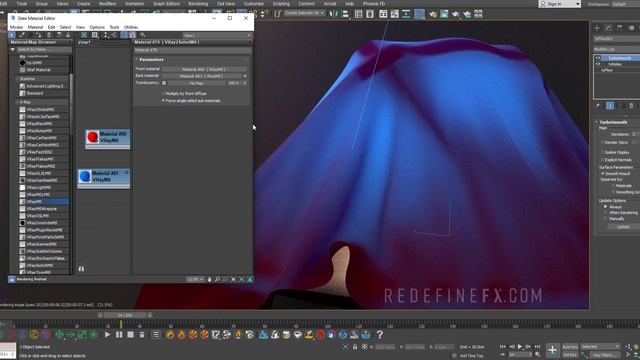Click the pan hand icon at Slate editor bottom
Image resolution: width=640 pixels, height=360 pixels.
[209, 279]
